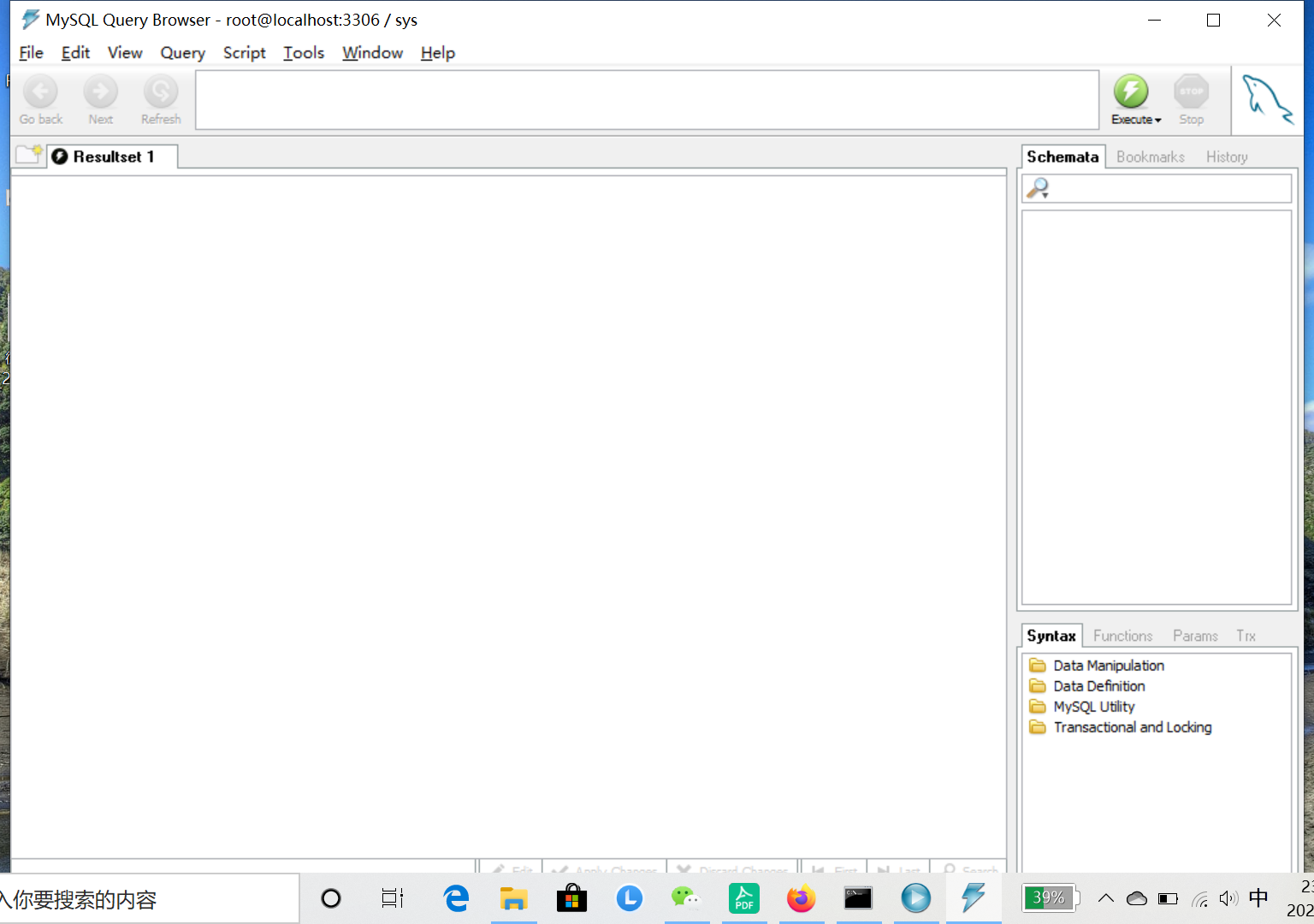Show hidden system tray icons

click(1105, 898)
